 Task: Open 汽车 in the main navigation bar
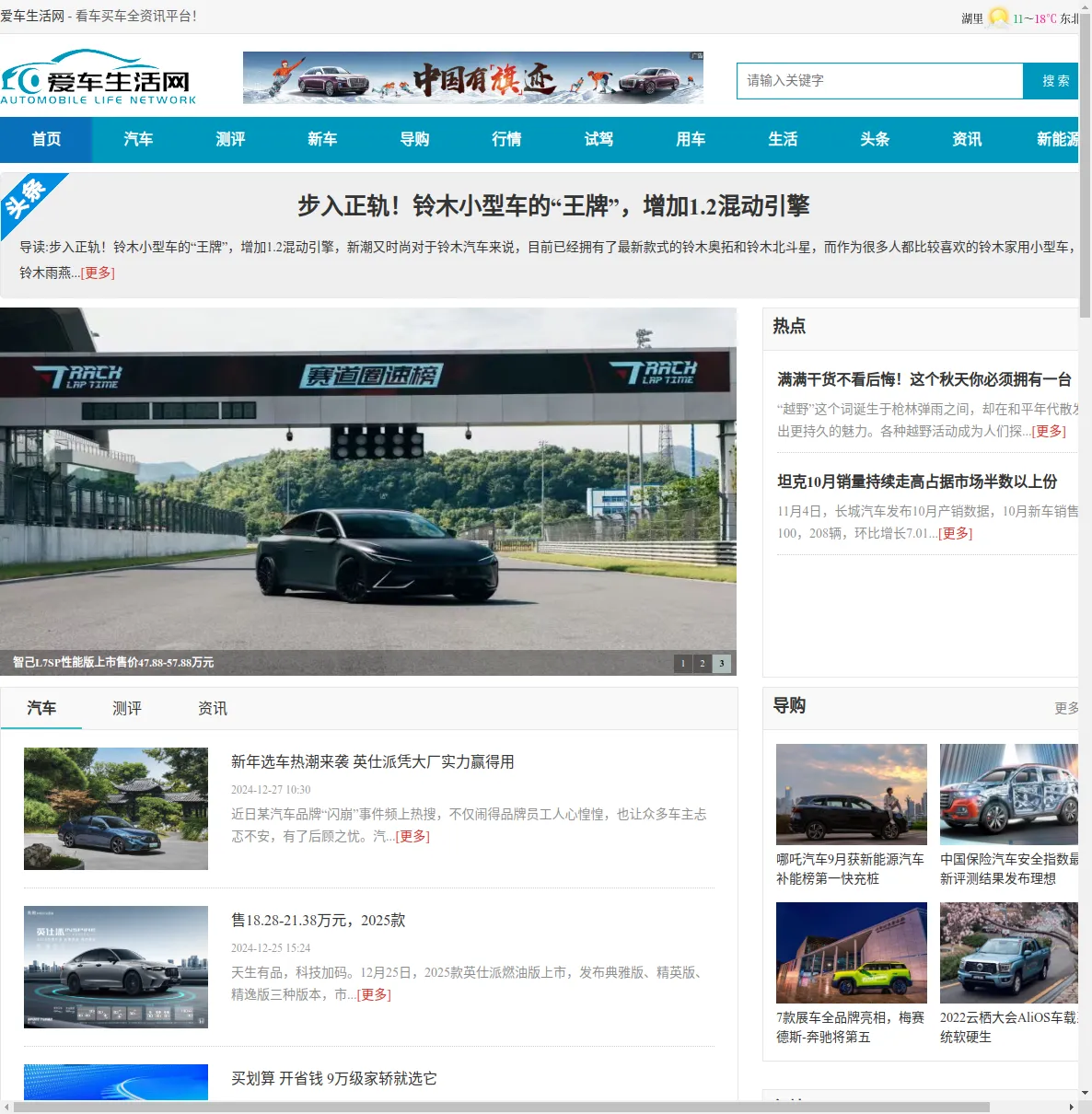(x=138, y=139)
